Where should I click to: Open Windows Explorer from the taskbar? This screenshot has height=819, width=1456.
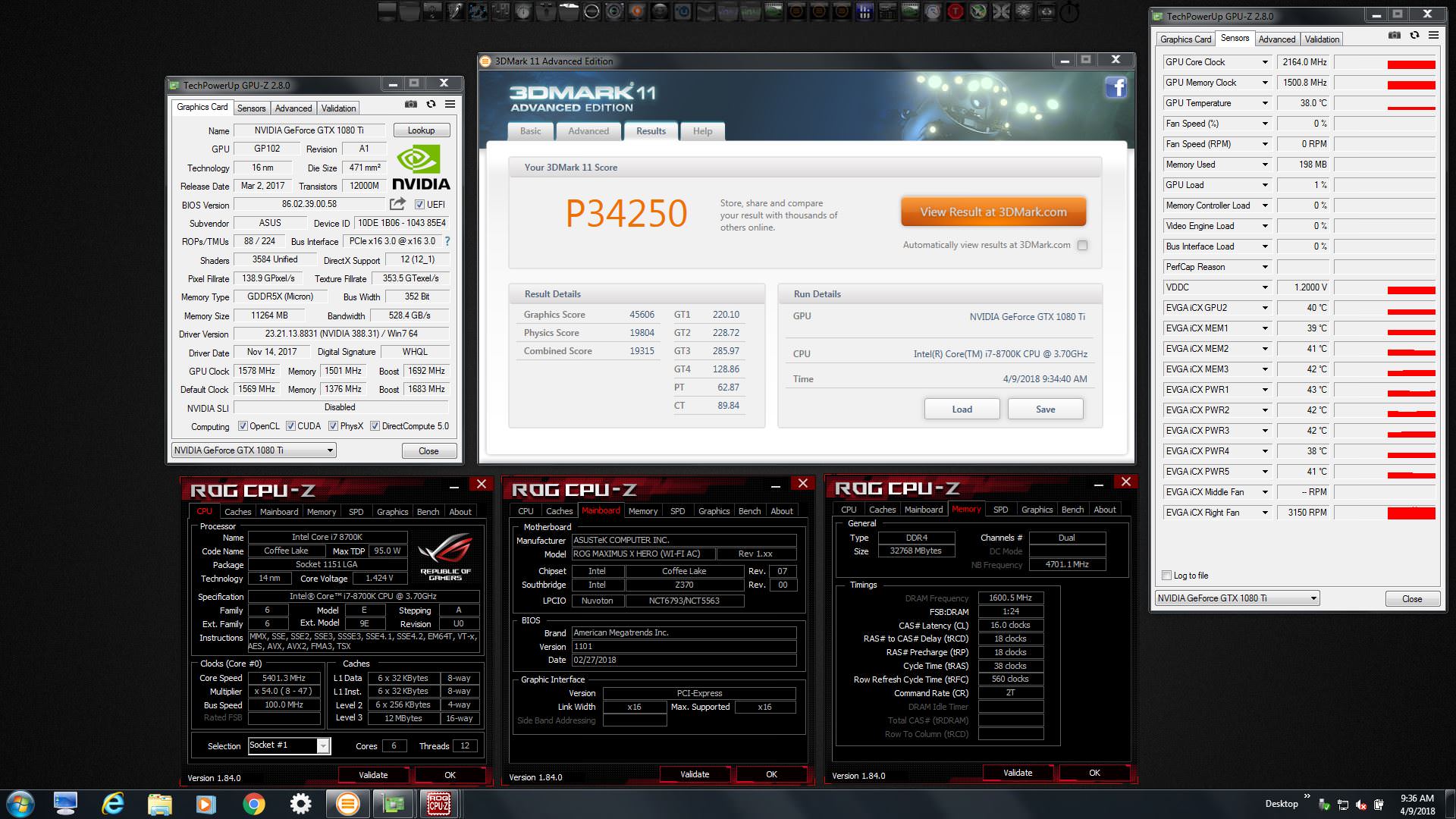click(159, 804)
